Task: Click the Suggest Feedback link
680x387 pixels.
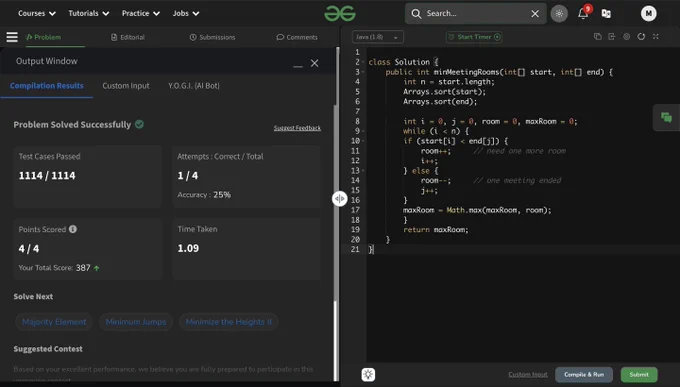Action: pyautogui.click(x=297, y=128)
